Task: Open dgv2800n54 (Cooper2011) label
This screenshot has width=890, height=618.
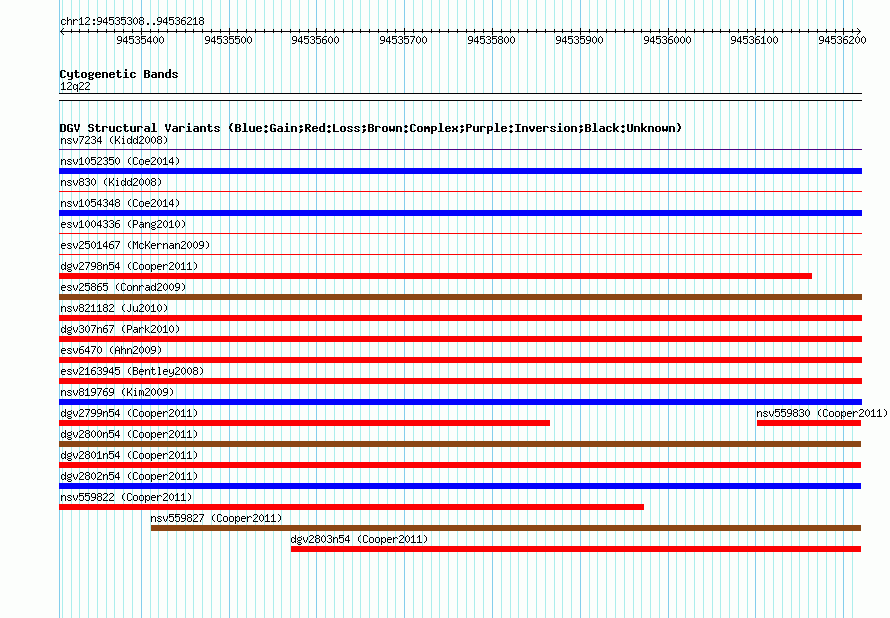Action: coord(129,434)
